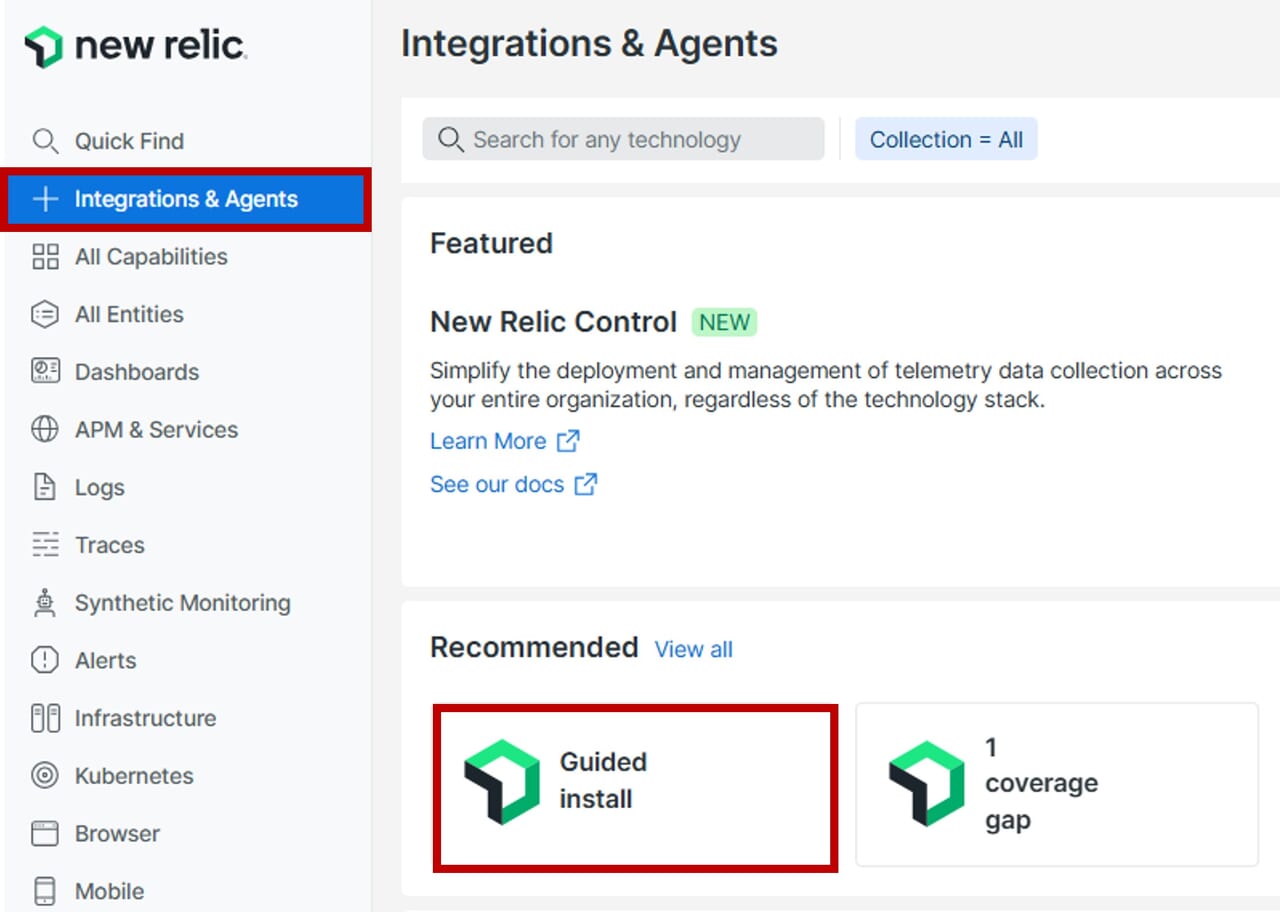1280x912 pixels.
Task: Click the New Relic logo
Action: (136, 46)
